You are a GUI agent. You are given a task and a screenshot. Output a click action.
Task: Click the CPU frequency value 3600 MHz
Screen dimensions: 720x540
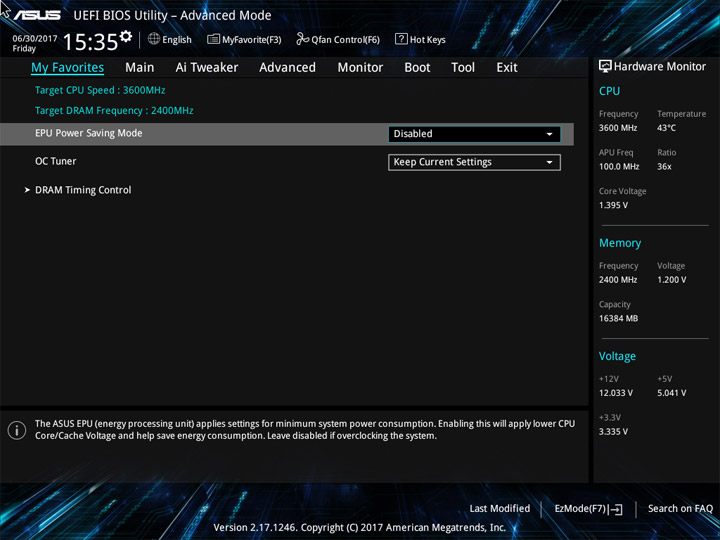618,128
